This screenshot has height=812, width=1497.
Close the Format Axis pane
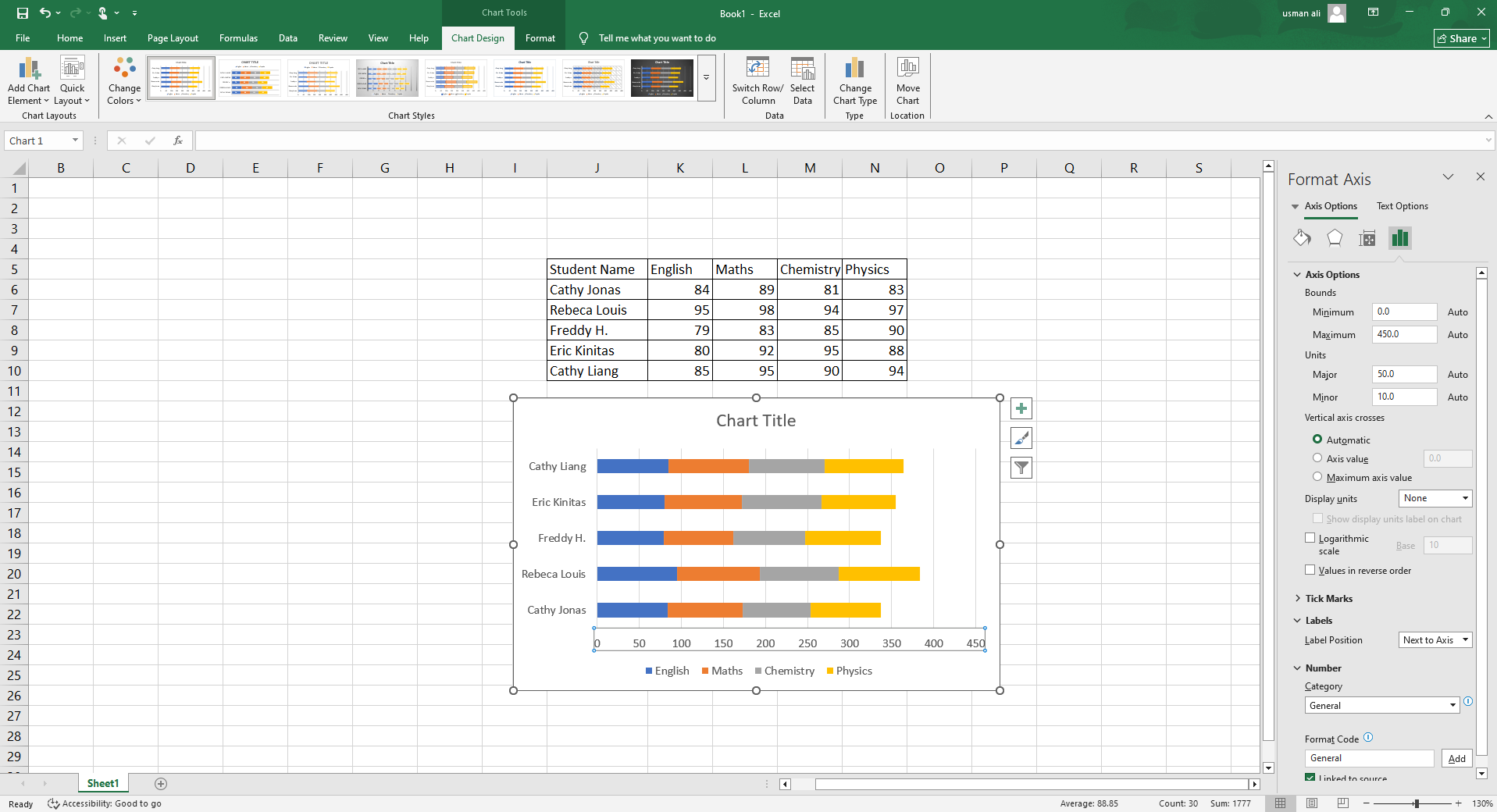point(1480,177)
